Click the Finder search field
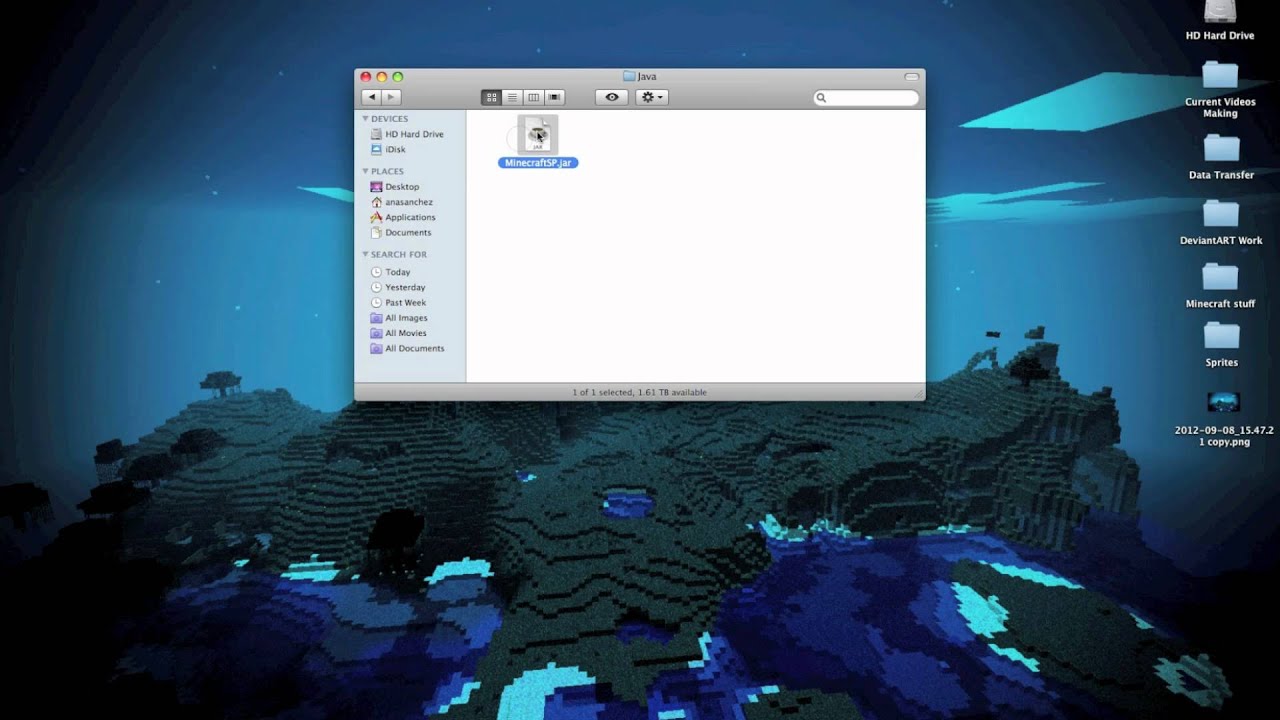 point(866,98)
